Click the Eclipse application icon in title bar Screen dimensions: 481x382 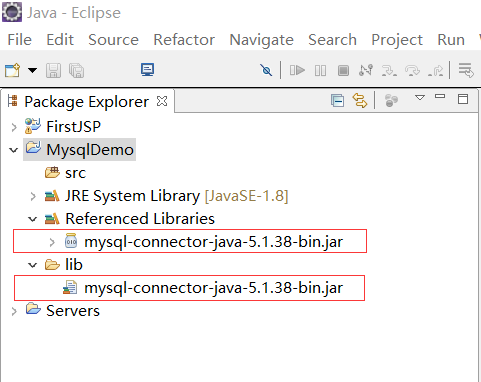12,12
